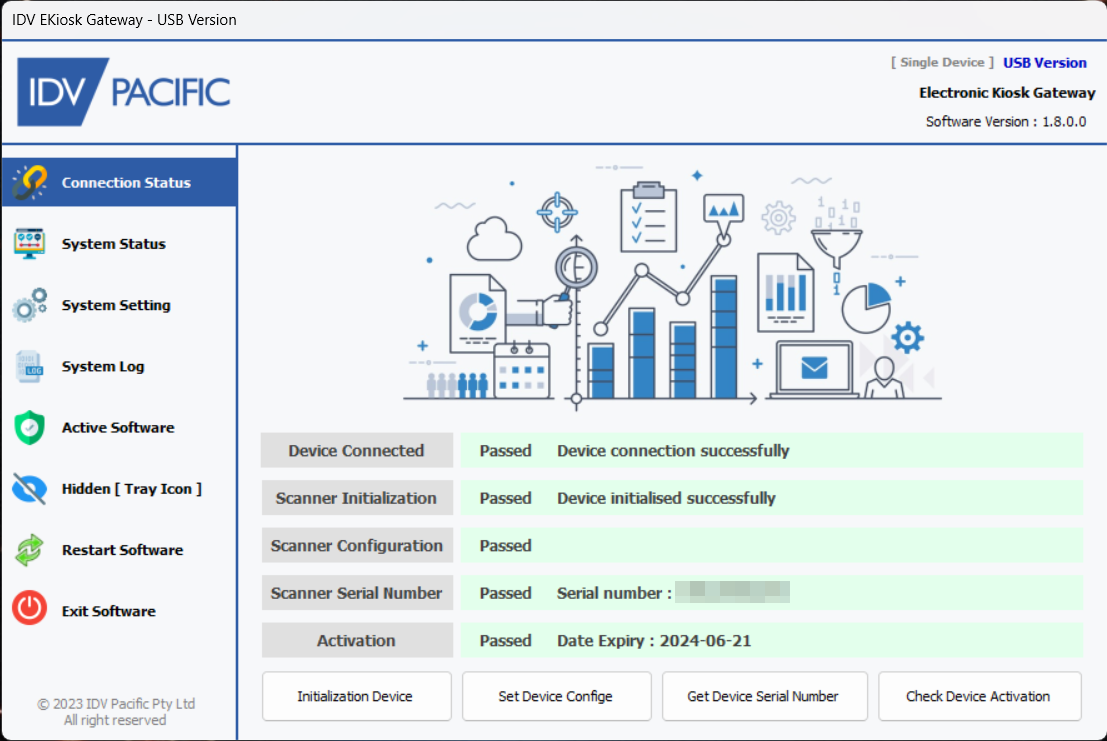Select Hidden [ Tray Icon ] in the sidebar
This screenshot has width=1107, height=741.
[x=119, y=489]
